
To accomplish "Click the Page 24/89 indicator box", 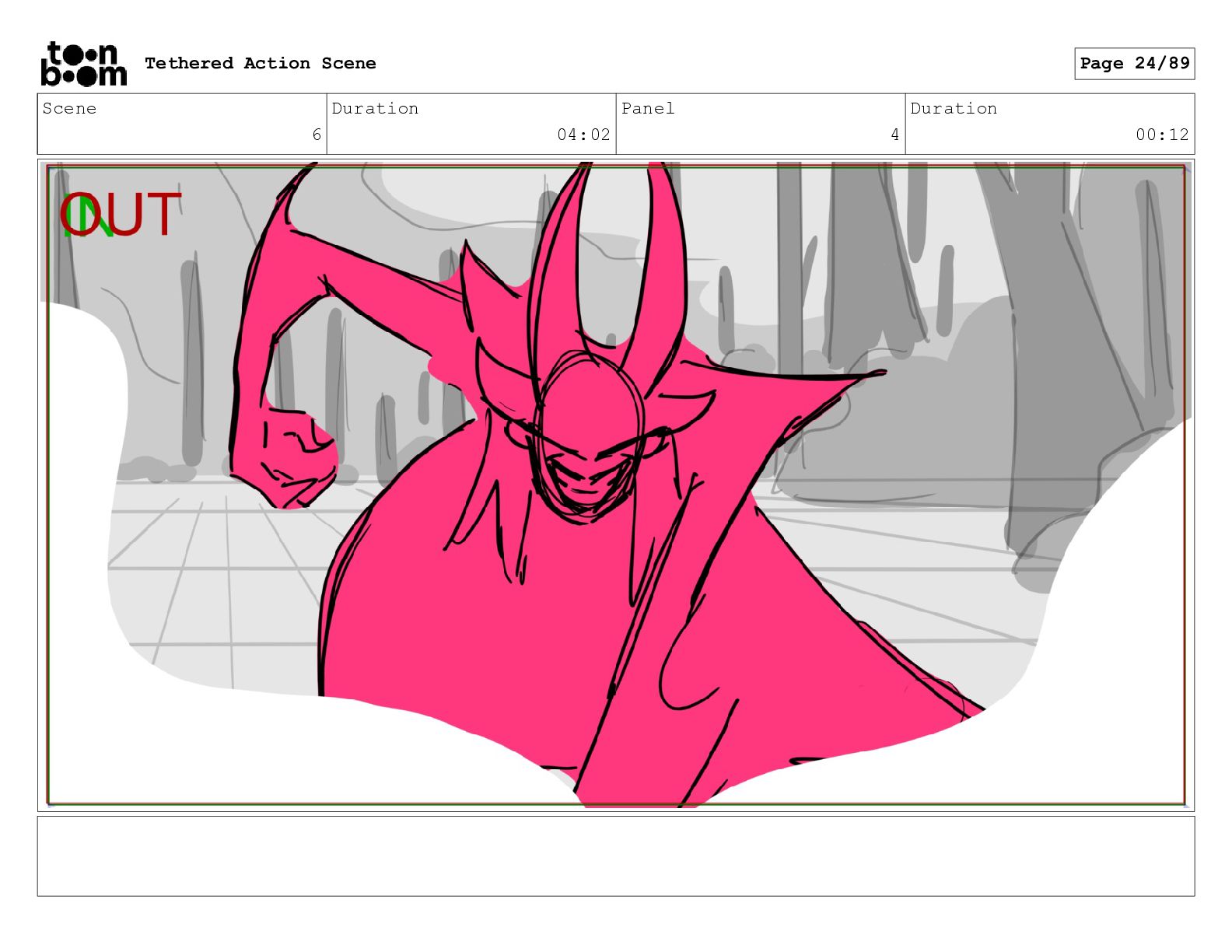I will click(x=1134, y=64).
